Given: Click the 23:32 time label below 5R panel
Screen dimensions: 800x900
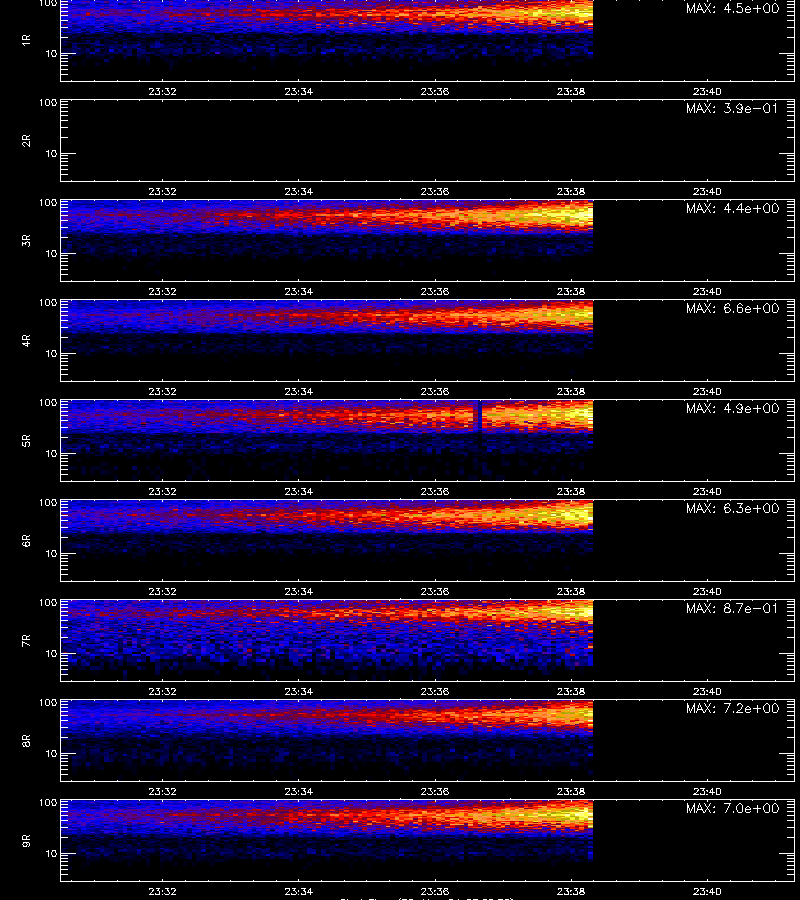Looking at the screenshot, I should pyautogui.click(x=162, y=491).
